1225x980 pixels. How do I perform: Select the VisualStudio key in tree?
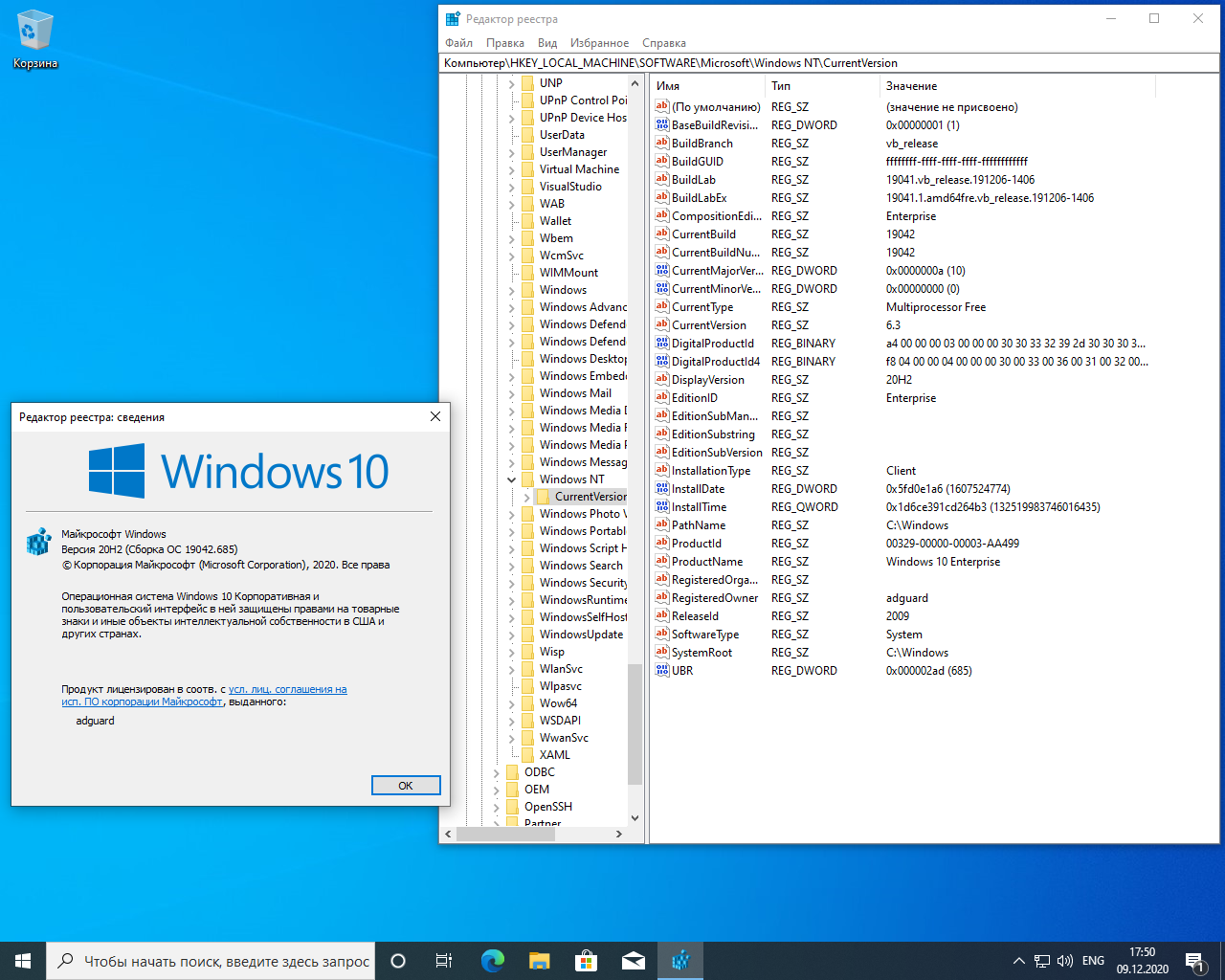pyautogui.click(x=570, y=187)
